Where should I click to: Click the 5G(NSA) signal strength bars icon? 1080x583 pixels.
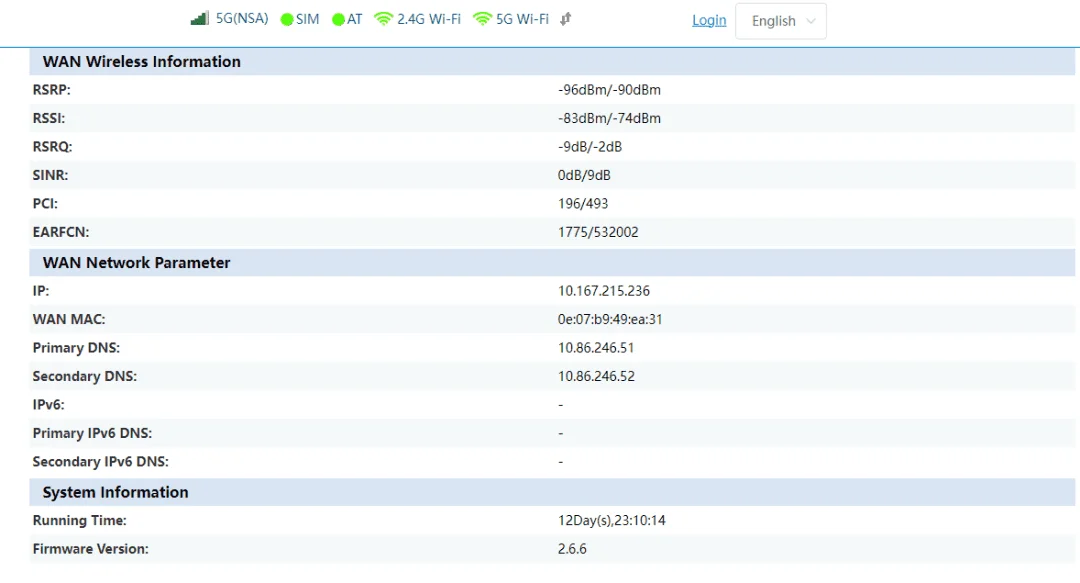click(199, 19)
